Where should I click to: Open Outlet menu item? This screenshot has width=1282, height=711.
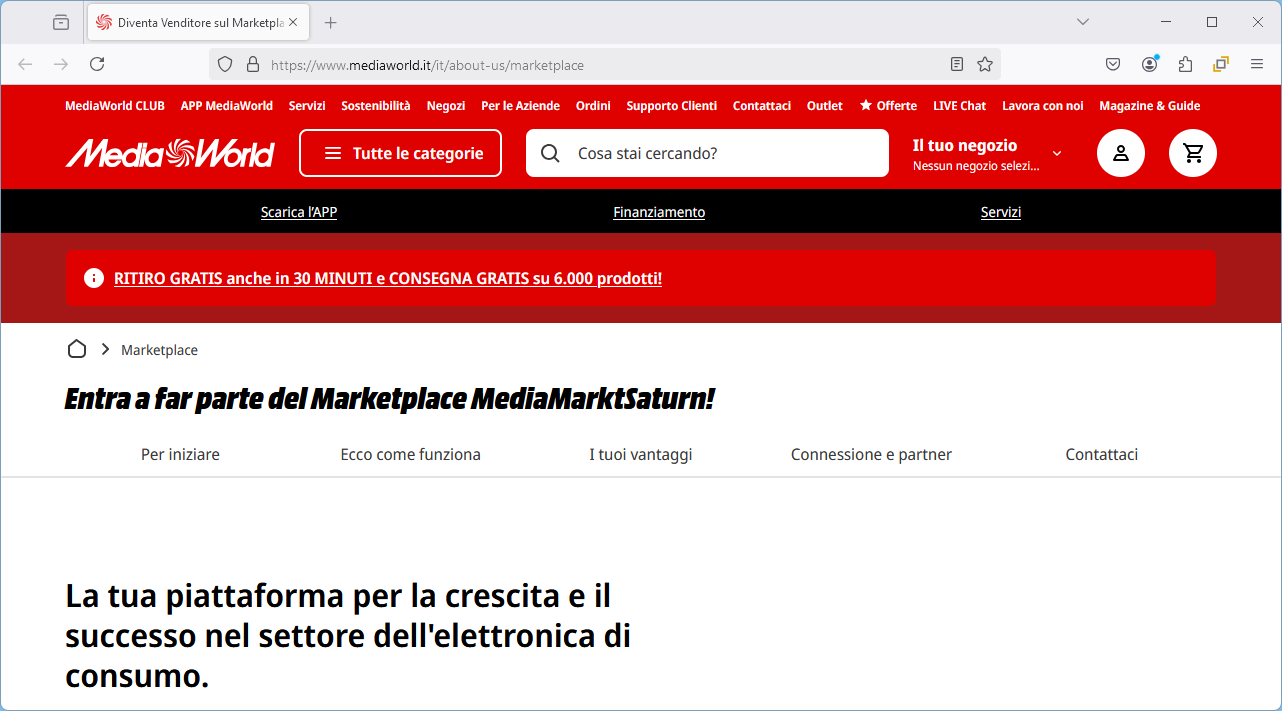click(x=825, y=106)
